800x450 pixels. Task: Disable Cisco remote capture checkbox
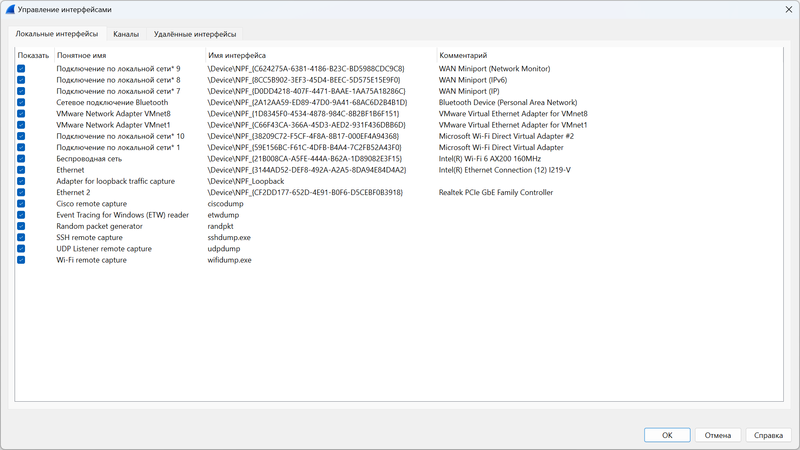click(21, 204)
